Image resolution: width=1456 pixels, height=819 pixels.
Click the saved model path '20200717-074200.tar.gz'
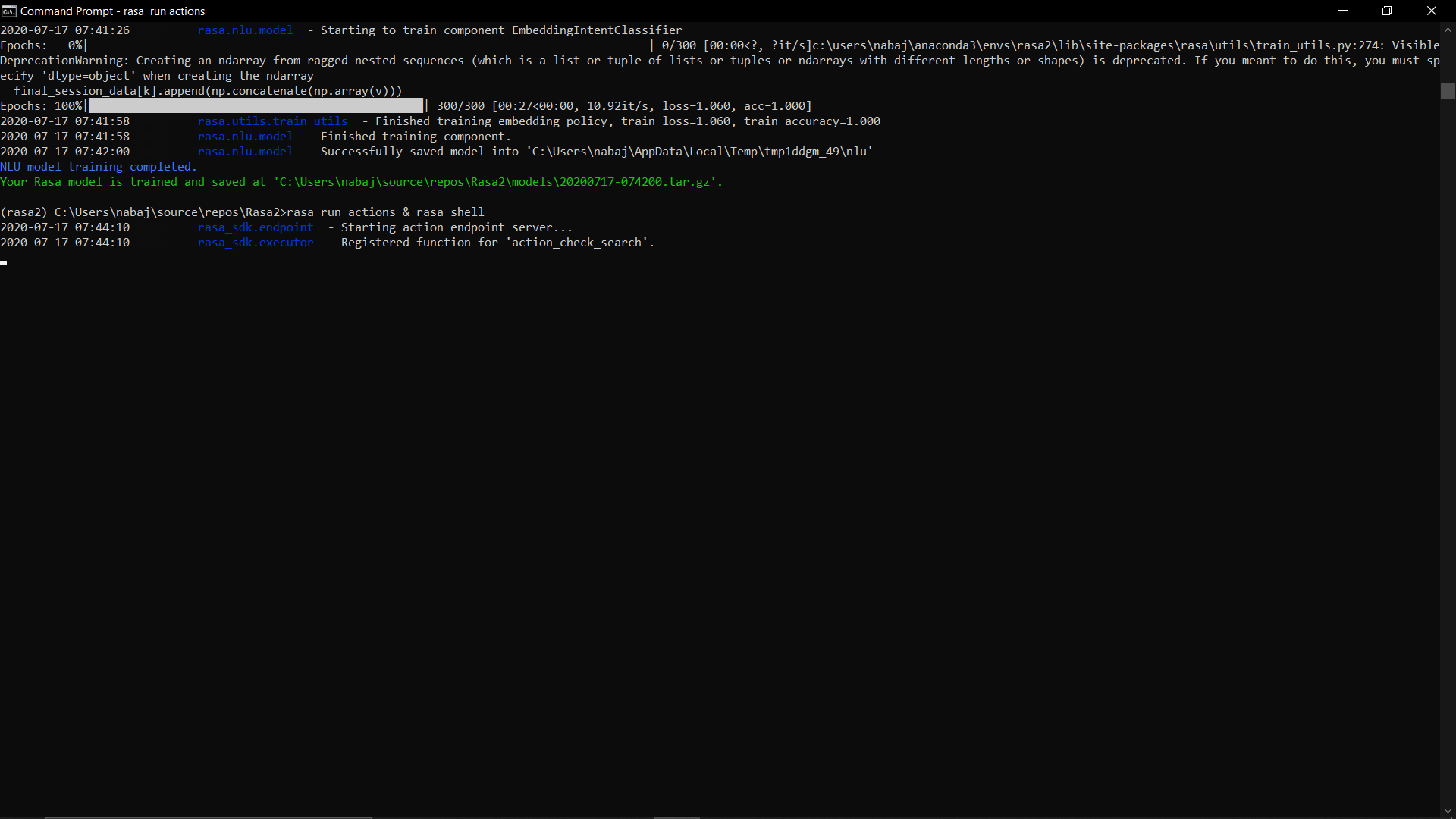pos(634,182)
